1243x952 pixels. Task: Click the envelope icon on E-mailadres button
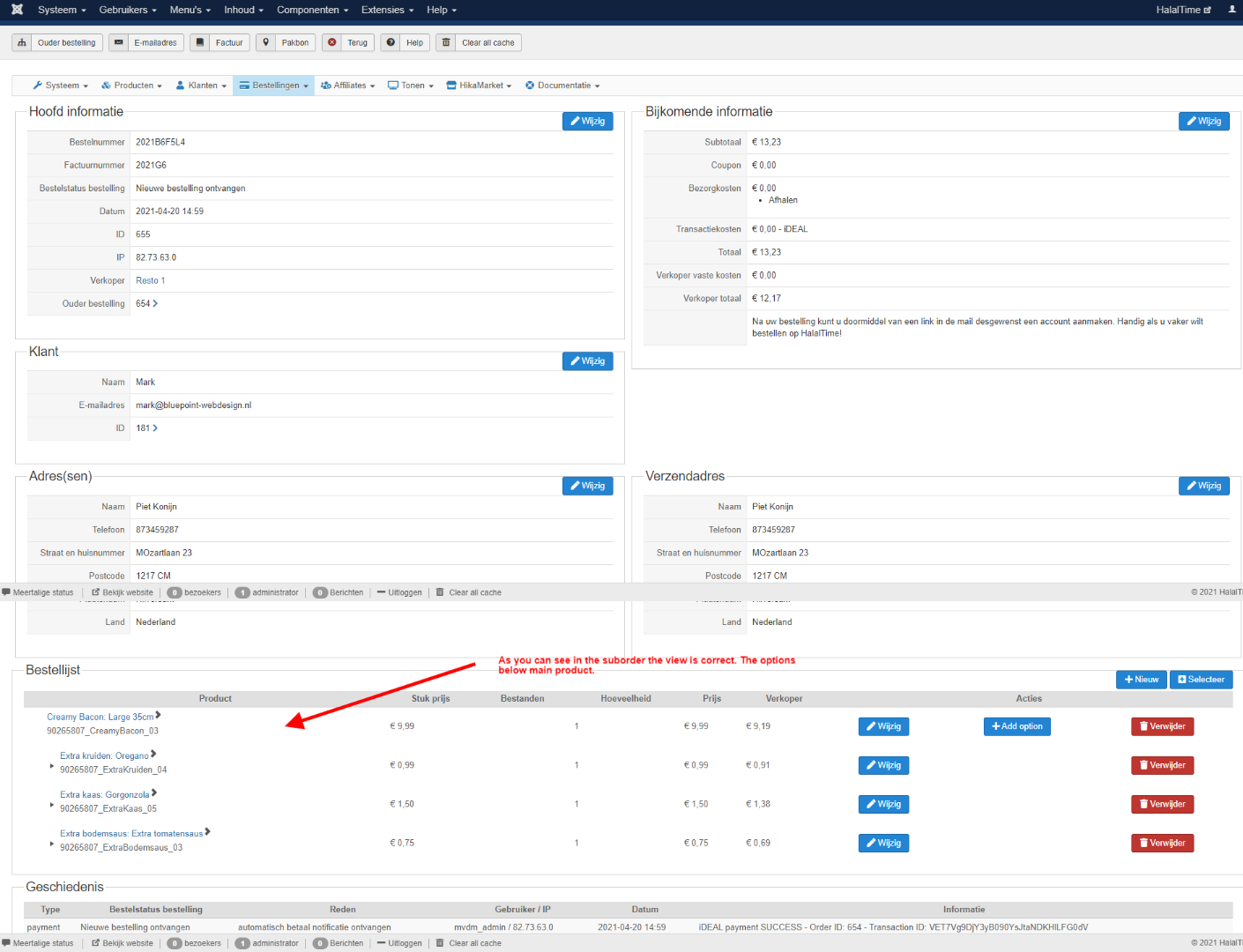119,42
